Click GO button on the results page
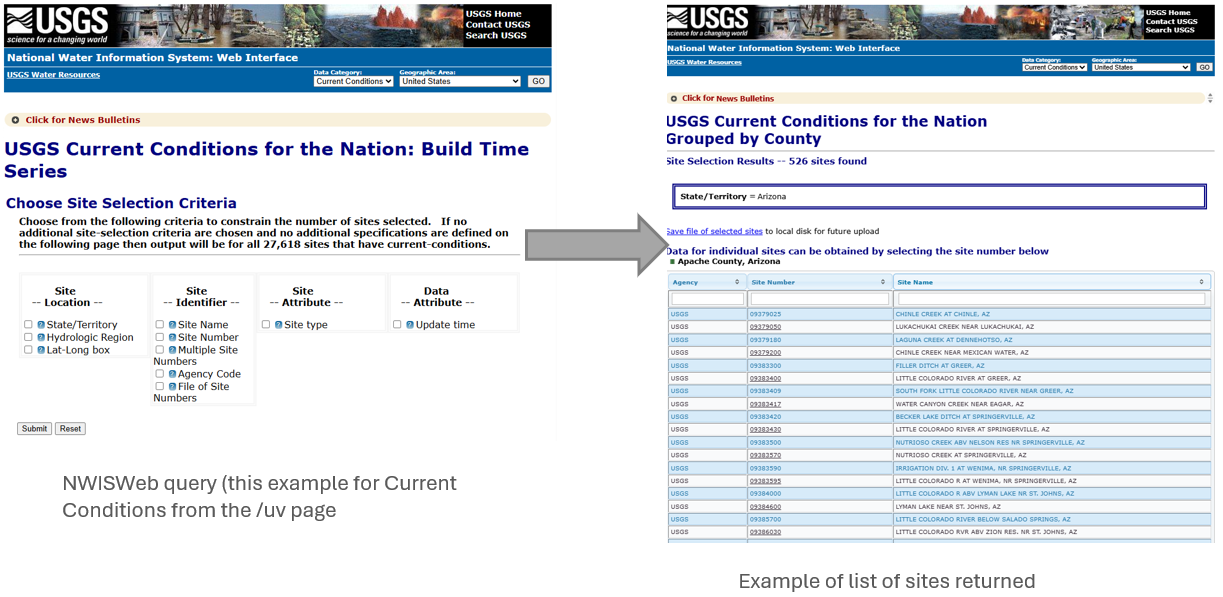Viewport: 1223px width, 597px height. 1204,68
